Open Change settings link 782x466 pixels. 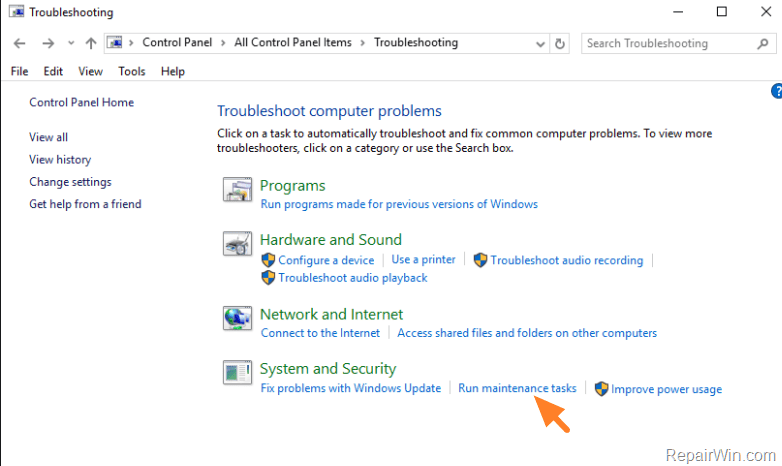pyautogui.click(x=70, y=182)
